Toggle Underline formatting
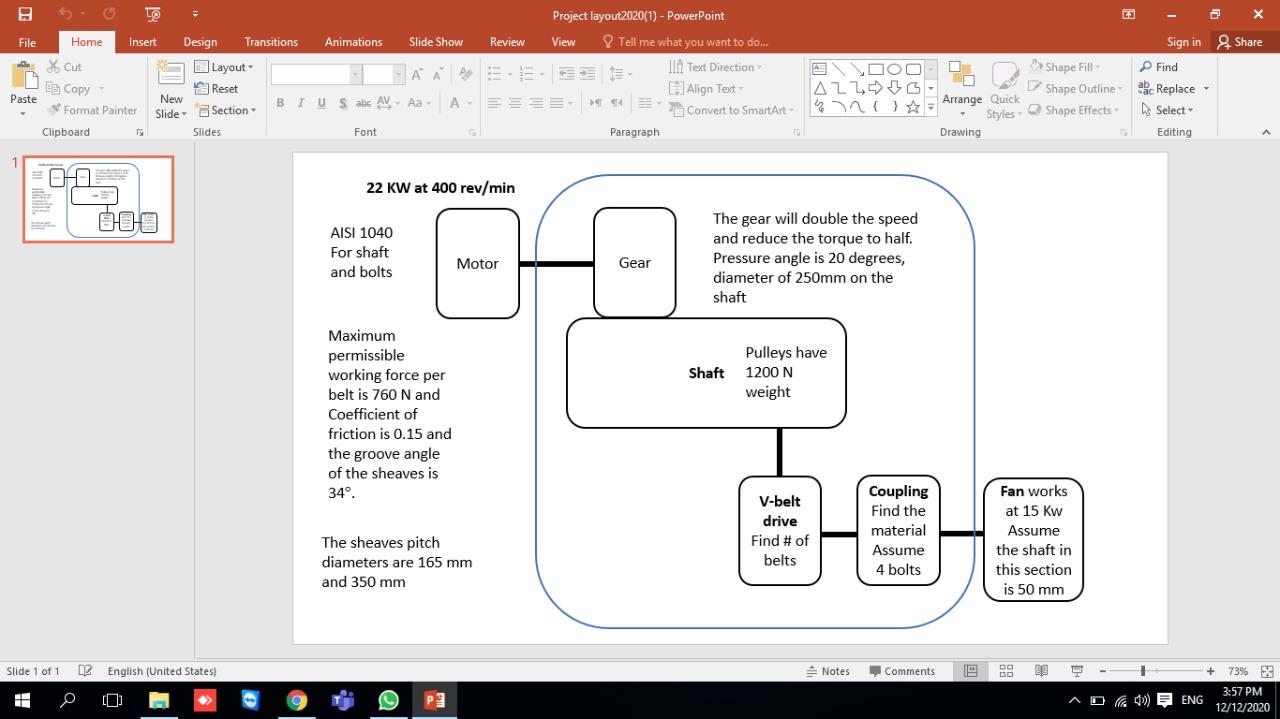The height and width of the screenshot is (719, 1280). (320, 103)
